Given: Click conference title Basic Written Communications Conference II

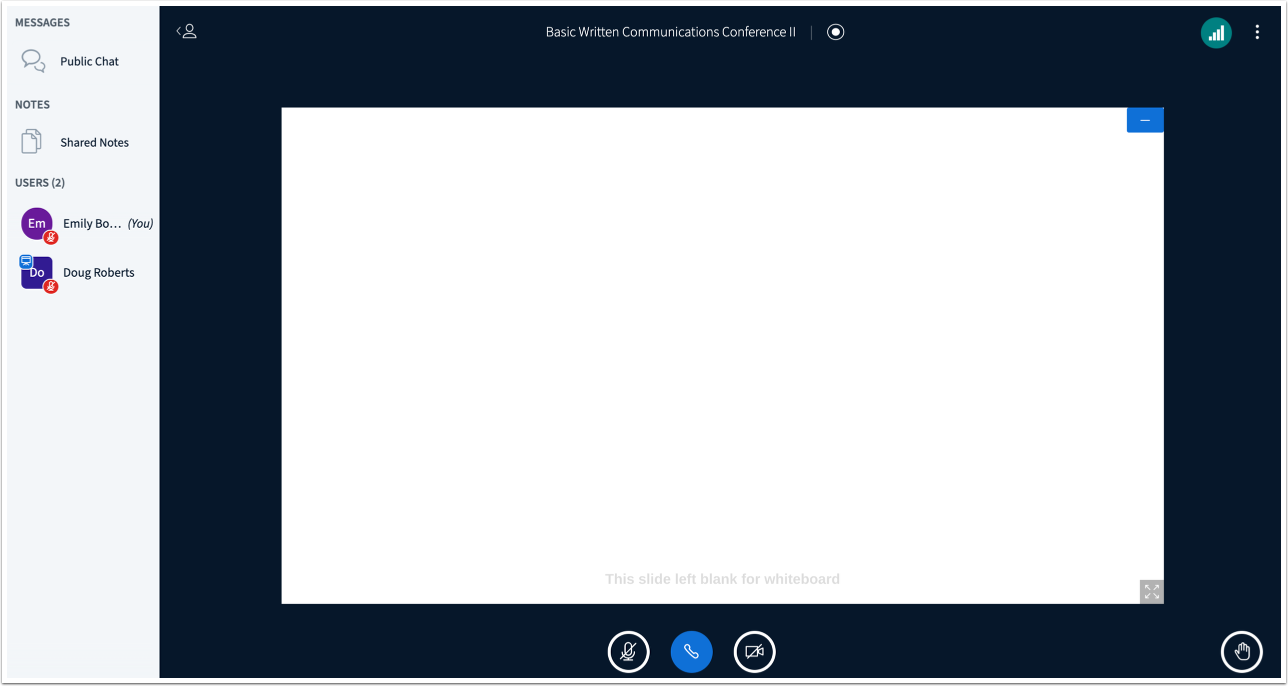Looking at the screenshot, I should [x=671, y=32].
